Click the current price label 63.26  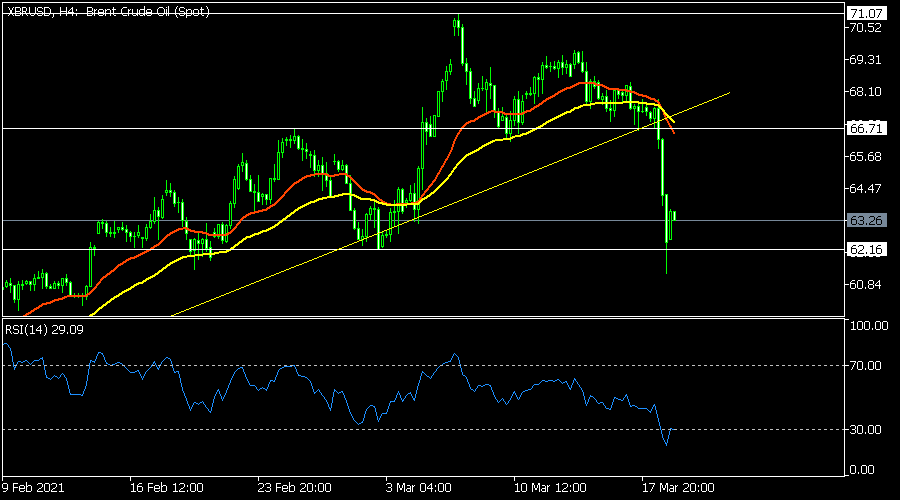coord(866,220)
